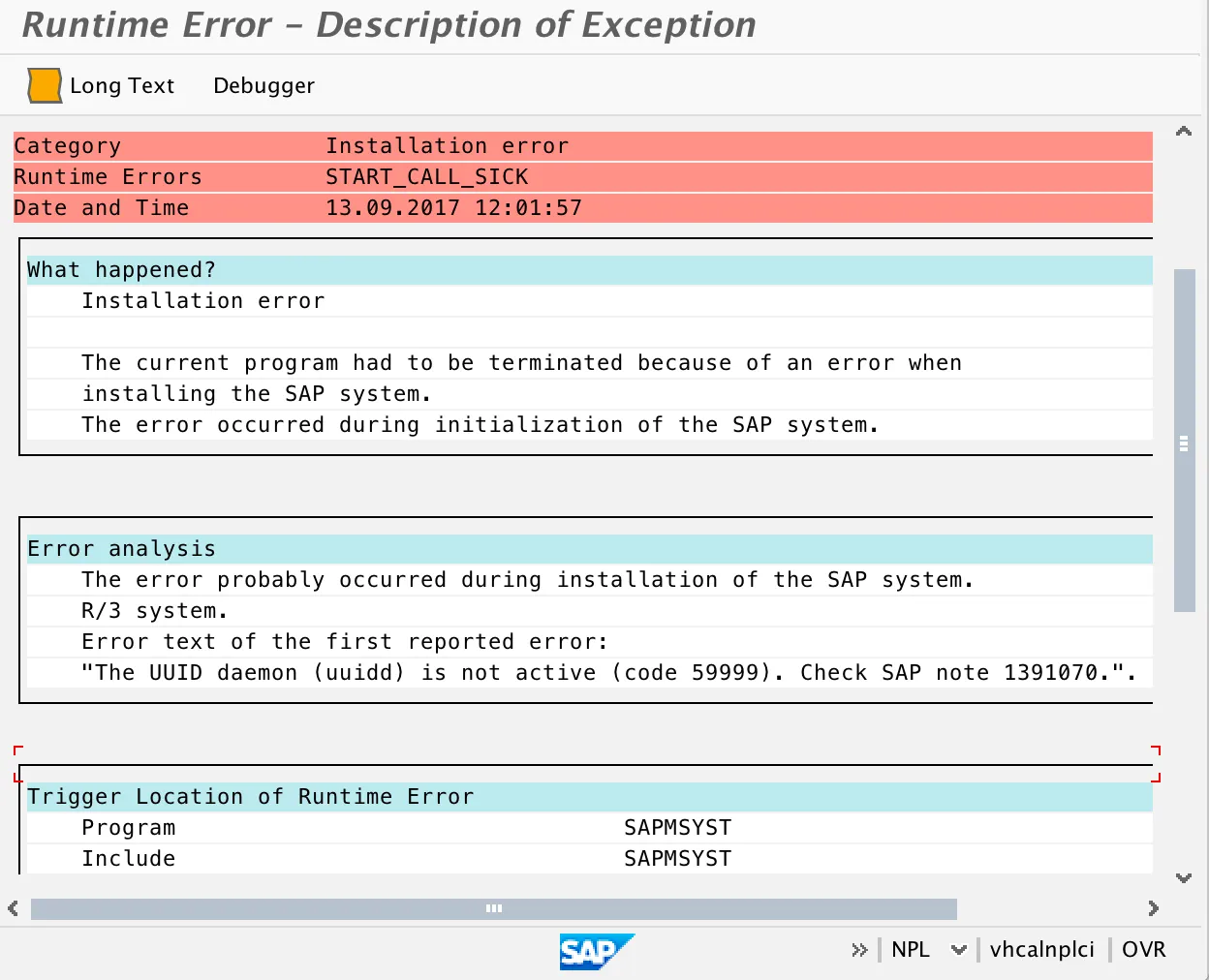
Task: Open the Debugger
Action: [263, 85]
